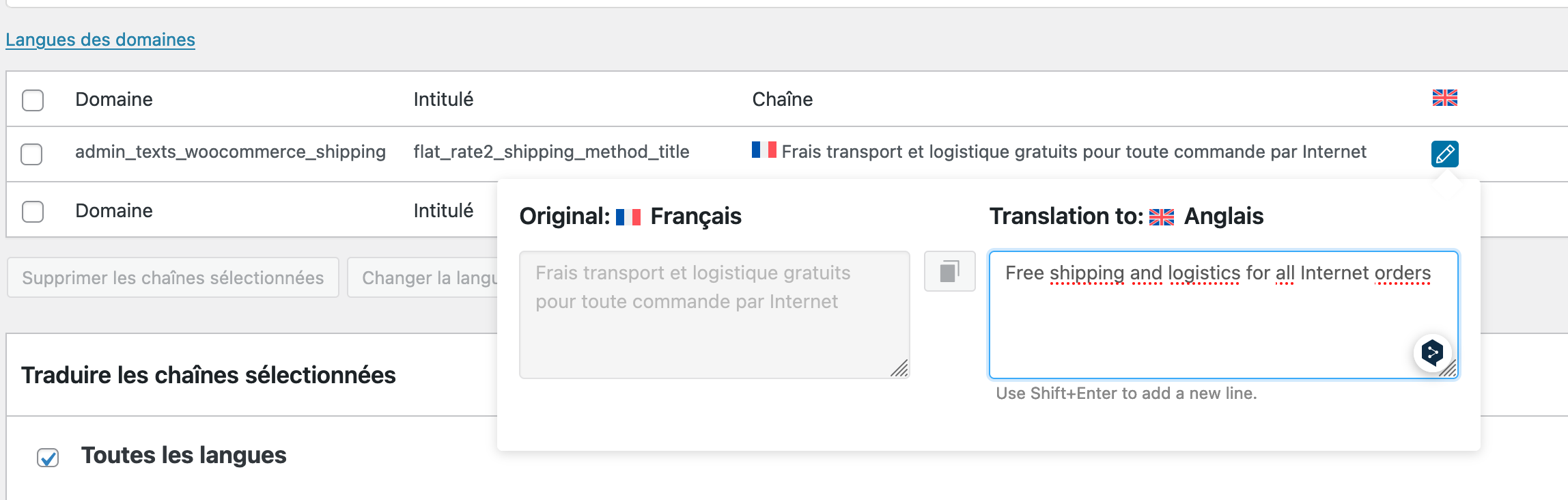Viewport: 1568px width, 500px height.
Task: Open the Langues des domaines link
Action: 100,40
